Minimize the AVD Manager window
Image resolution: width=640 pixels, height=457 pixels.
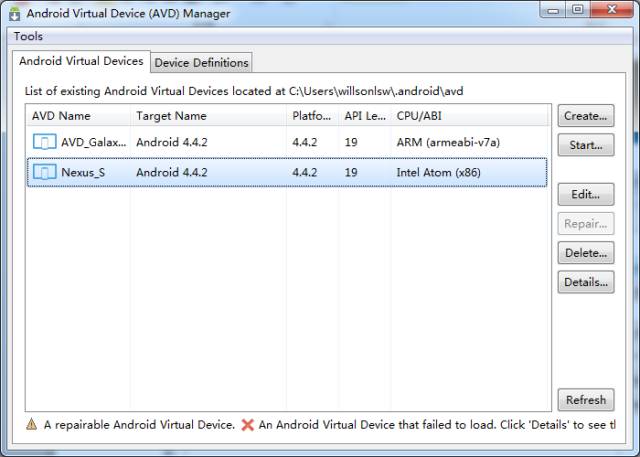(553, 10)
